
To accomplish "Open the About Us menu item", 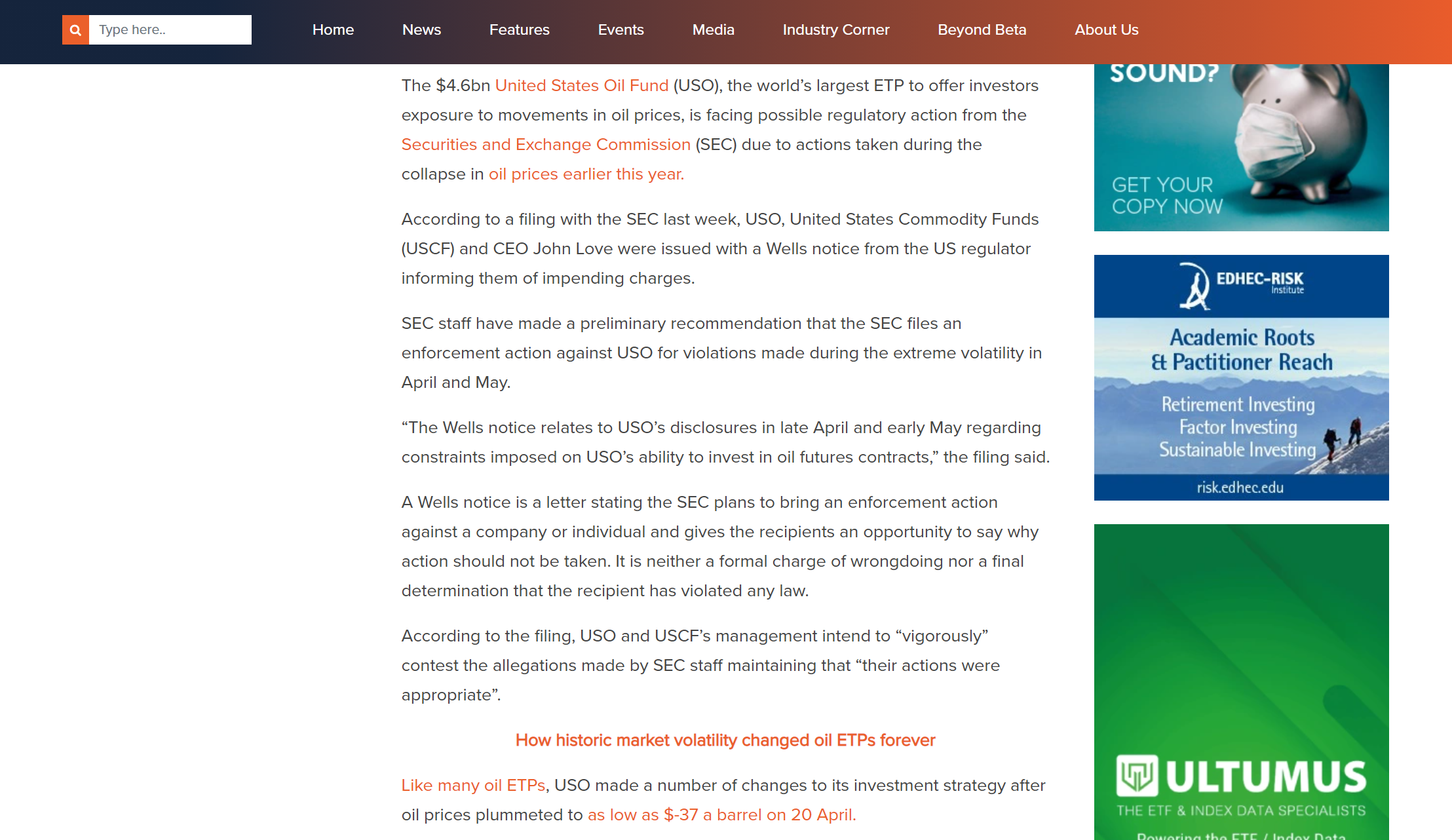I will coord(1106,29).
